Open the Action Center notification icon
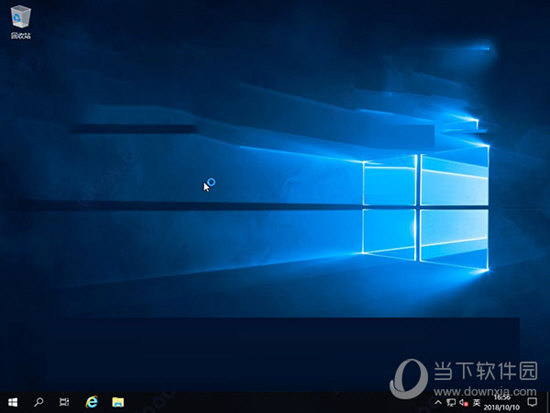 [x=532, y=402]
